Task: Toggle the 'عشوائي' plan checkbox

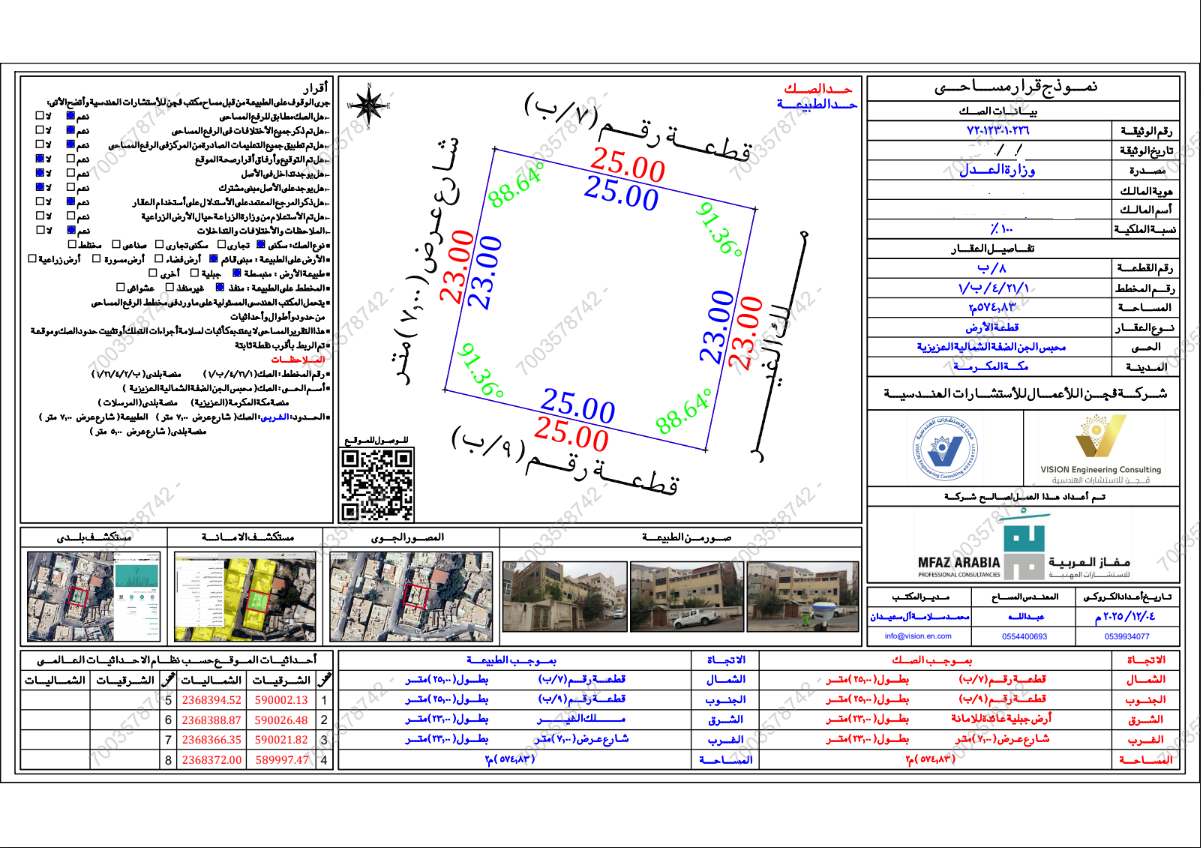Action: tap(120, 287)
